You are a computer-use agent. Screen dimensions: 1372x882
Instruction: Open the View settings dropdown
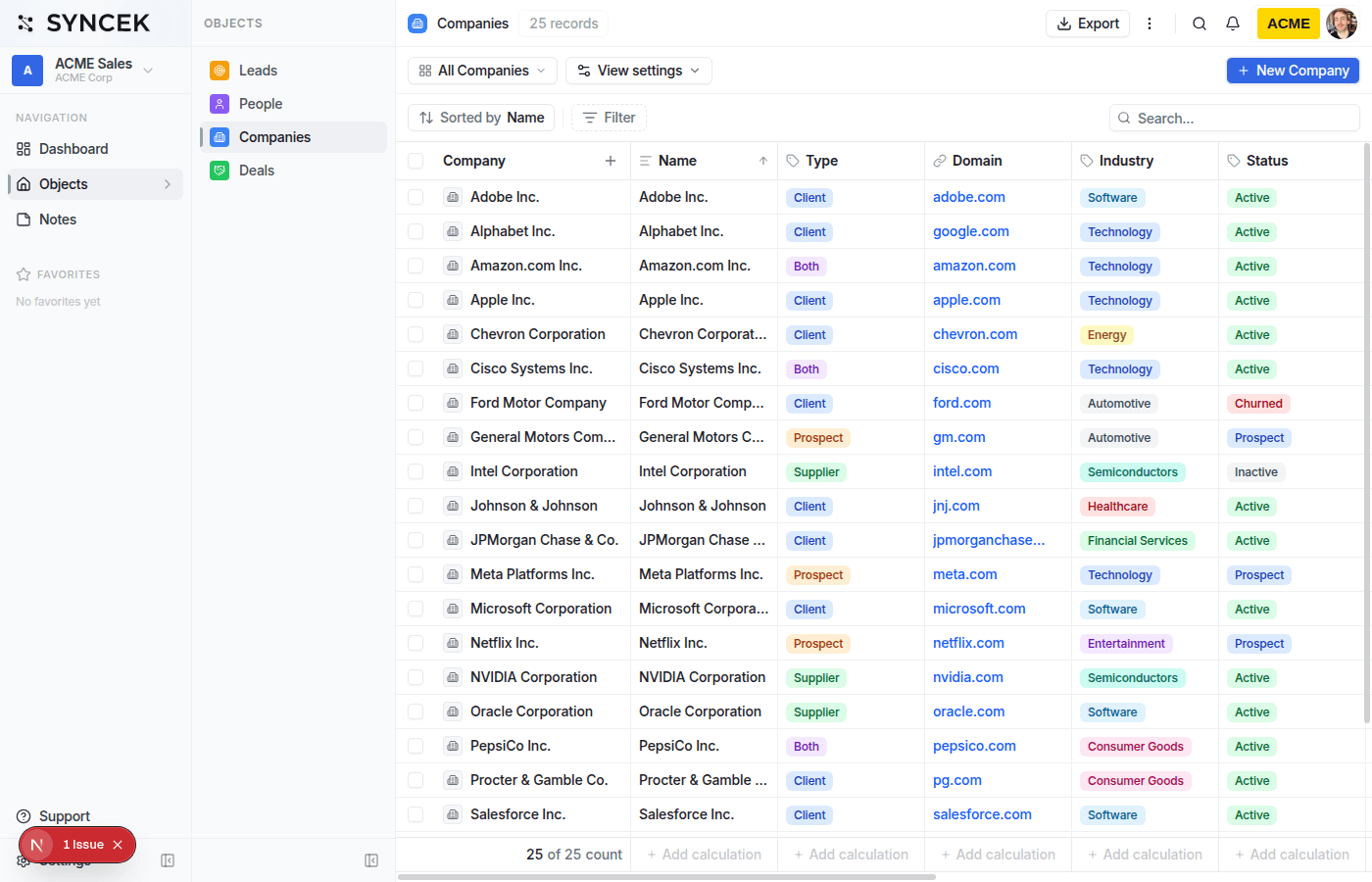639,71
